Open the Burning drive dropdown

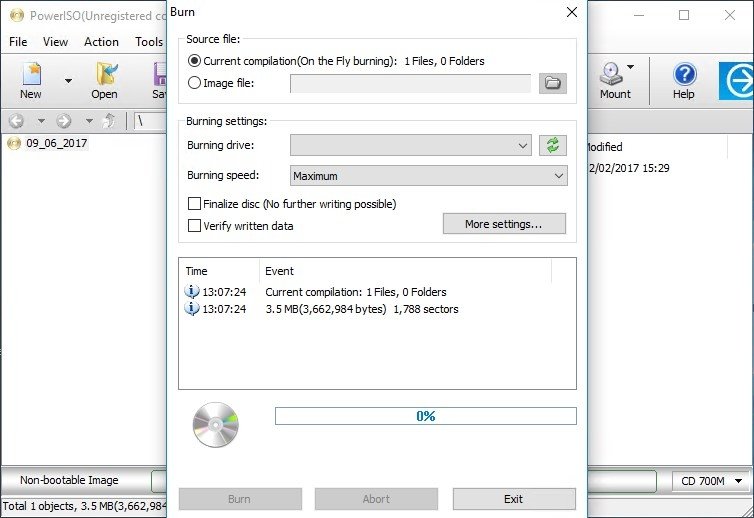tap(411, 145)
